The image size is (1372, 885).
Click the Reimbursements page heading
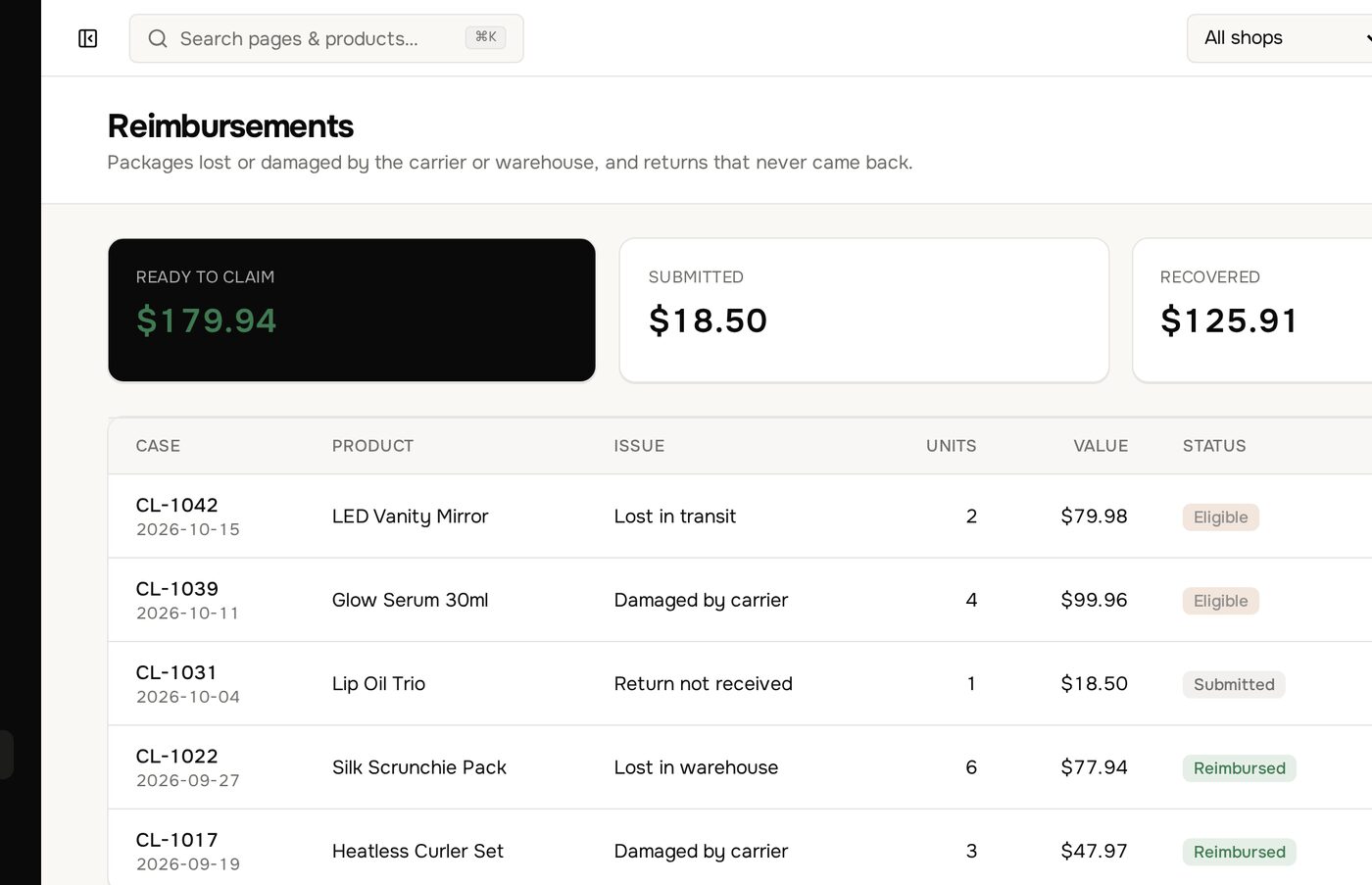[230, 126]
